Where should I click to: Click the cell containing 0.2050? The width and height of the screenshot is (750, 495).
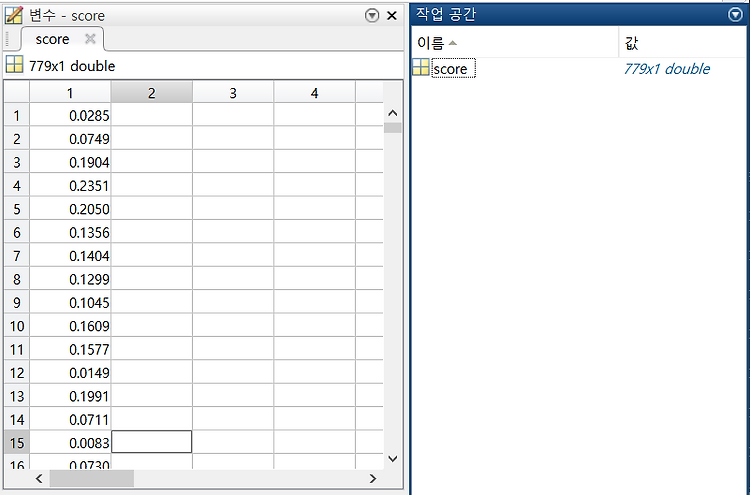pyautogui.click(x=70, y=209)
